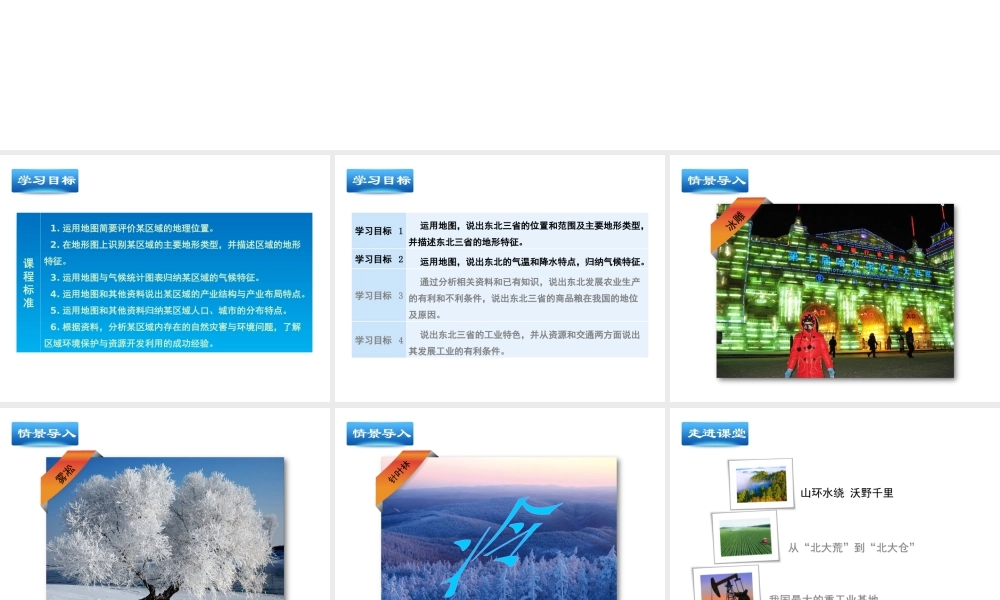
Task: Click the orange 雾凇 ribbon label
Action: (x=65, y=475)
